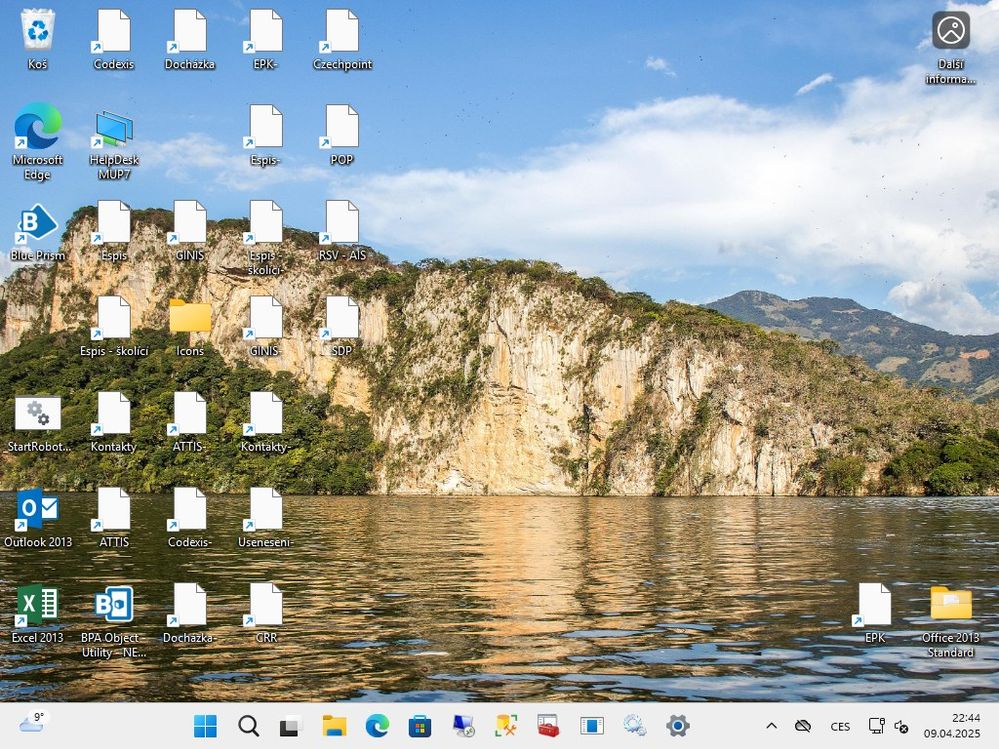Open the Recycle Bin labeled Koš
The width and height of the screenshot is (999, 749).
click(x=38, y=31)
